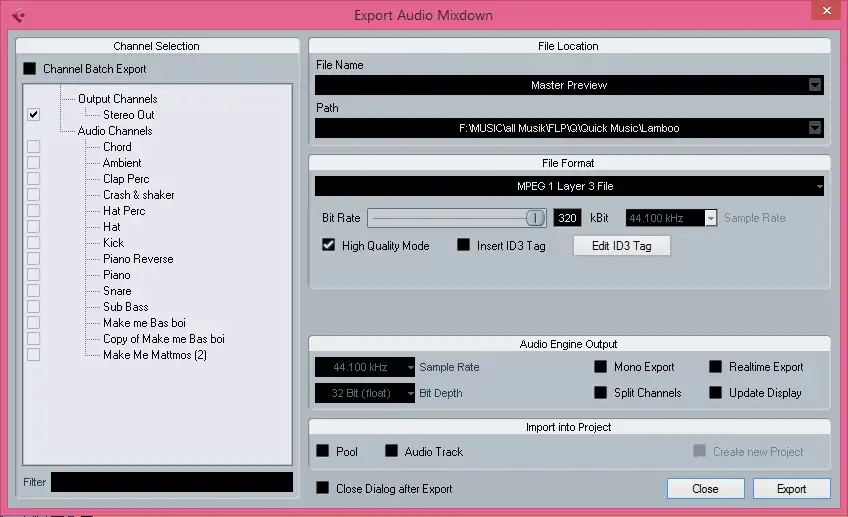Adjust the Bit Rate slider handle

[x=535, y=218]
